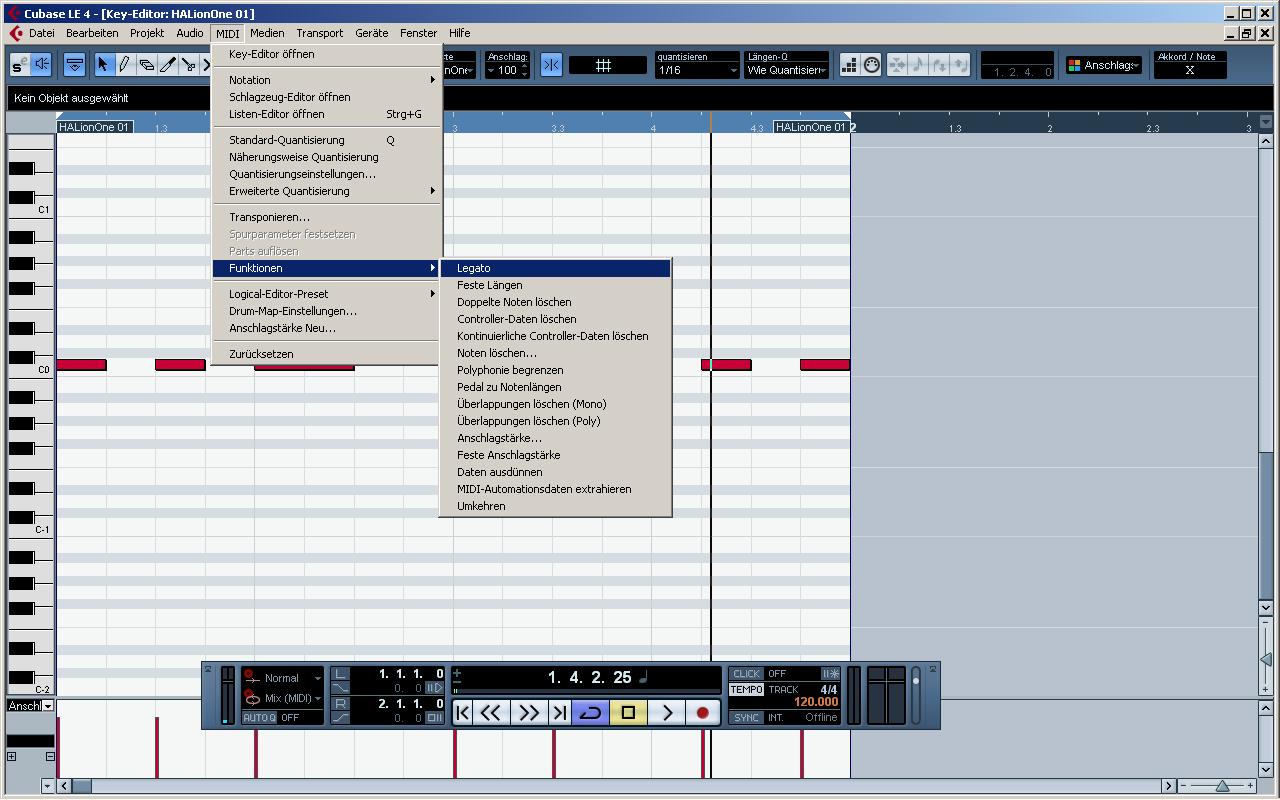1280x800 pixels.
Task: Toggle precount icon next to CLICK
Action: tap(830, 674)
